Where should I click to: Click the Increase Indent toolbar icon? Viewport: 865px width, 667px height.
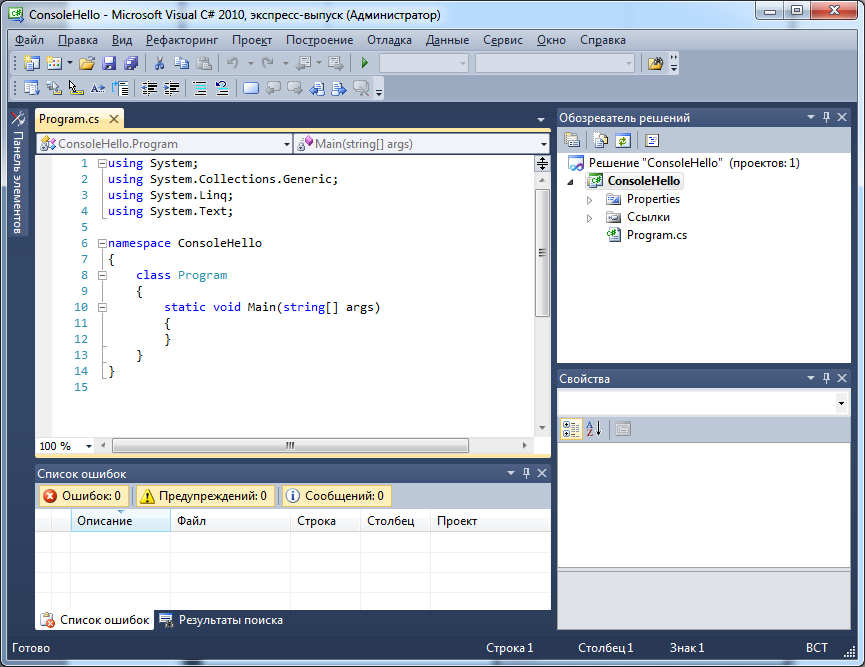click(x=172, y=88)
